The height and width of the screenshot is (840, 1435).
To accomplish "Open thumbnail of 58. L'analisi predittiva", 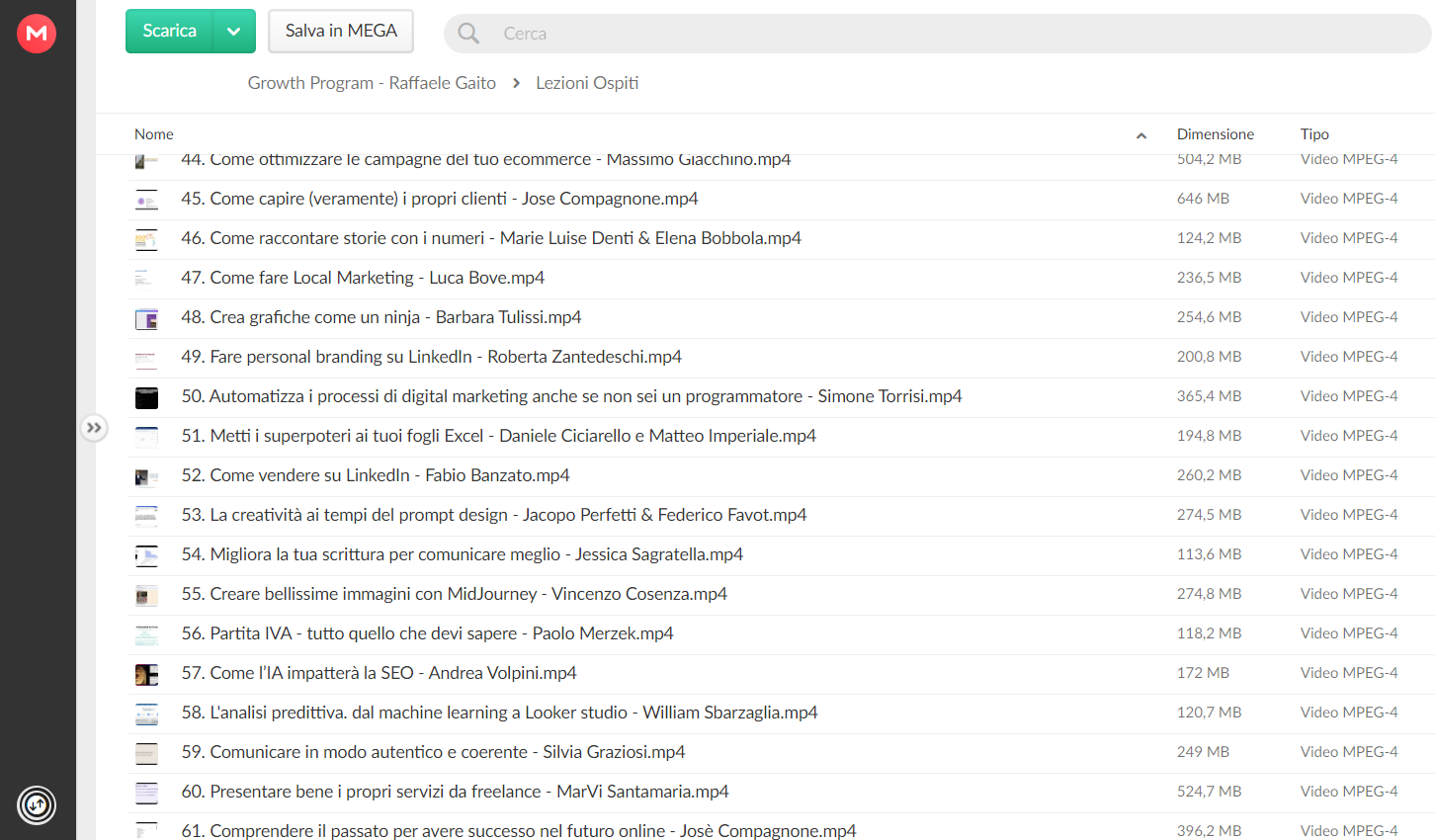I will [x=146, y=714].
